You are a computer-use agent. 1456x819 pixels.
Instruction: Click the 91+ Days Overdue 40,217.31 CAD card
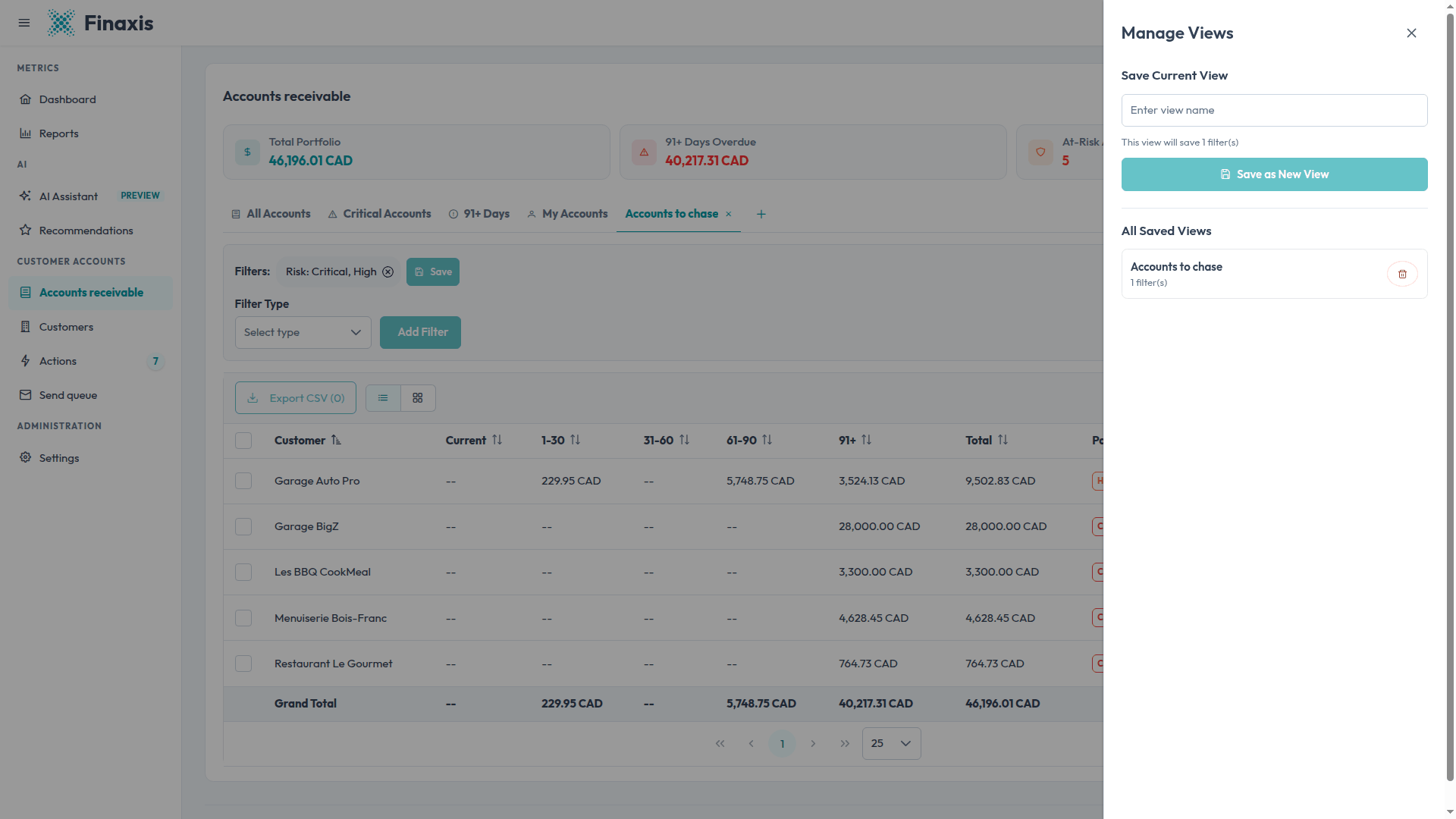(x=813, y=152)
